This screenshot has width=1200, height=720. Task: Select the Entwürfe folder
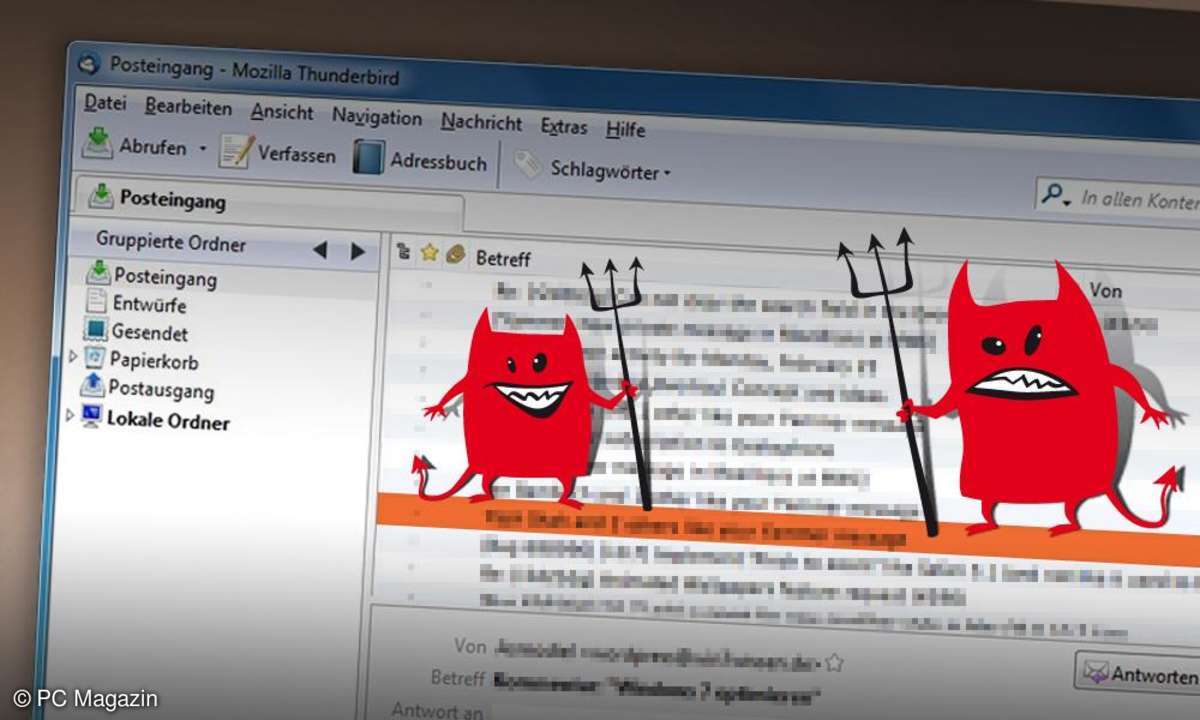137,303
